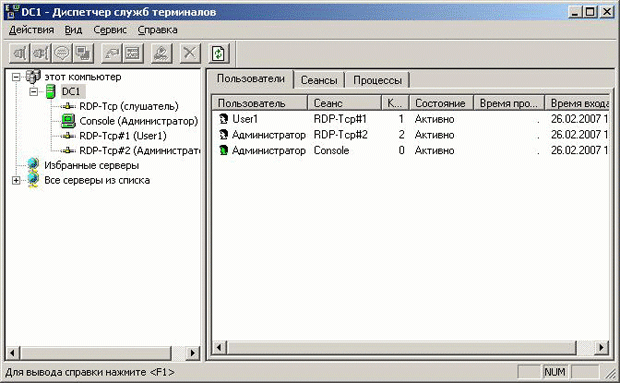Click the Send Message speech bubble icon

coord(62,53)
